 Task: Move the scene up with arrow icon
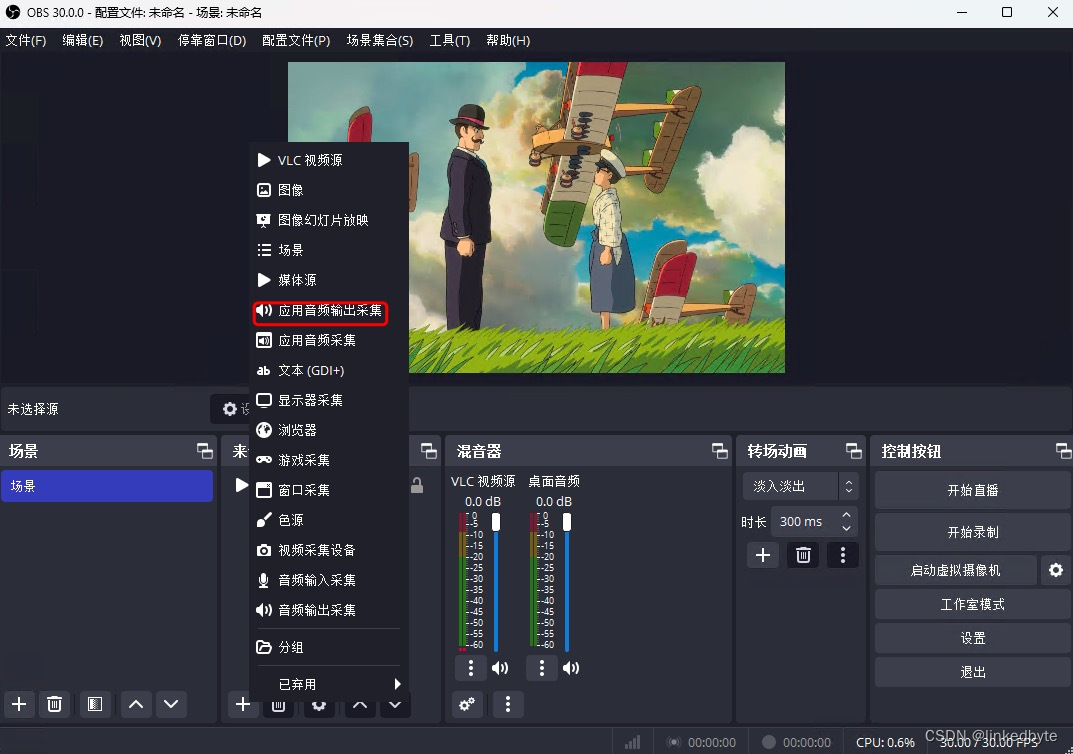pyautogui.click(x=135, y=704)
